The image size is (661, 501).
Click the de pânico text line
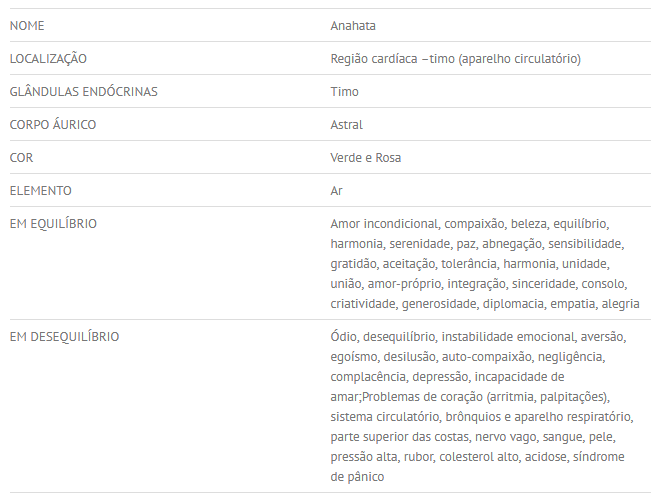357,477
